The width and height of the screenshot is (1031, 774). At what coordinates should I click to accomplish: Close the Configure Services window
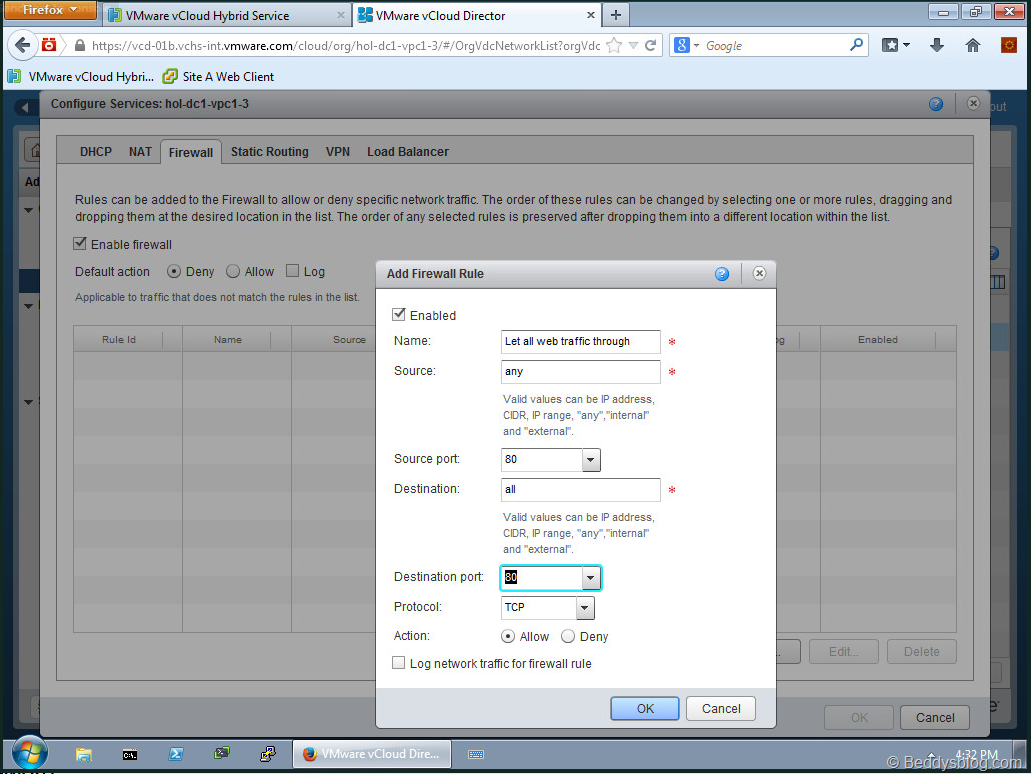(973, 103)
